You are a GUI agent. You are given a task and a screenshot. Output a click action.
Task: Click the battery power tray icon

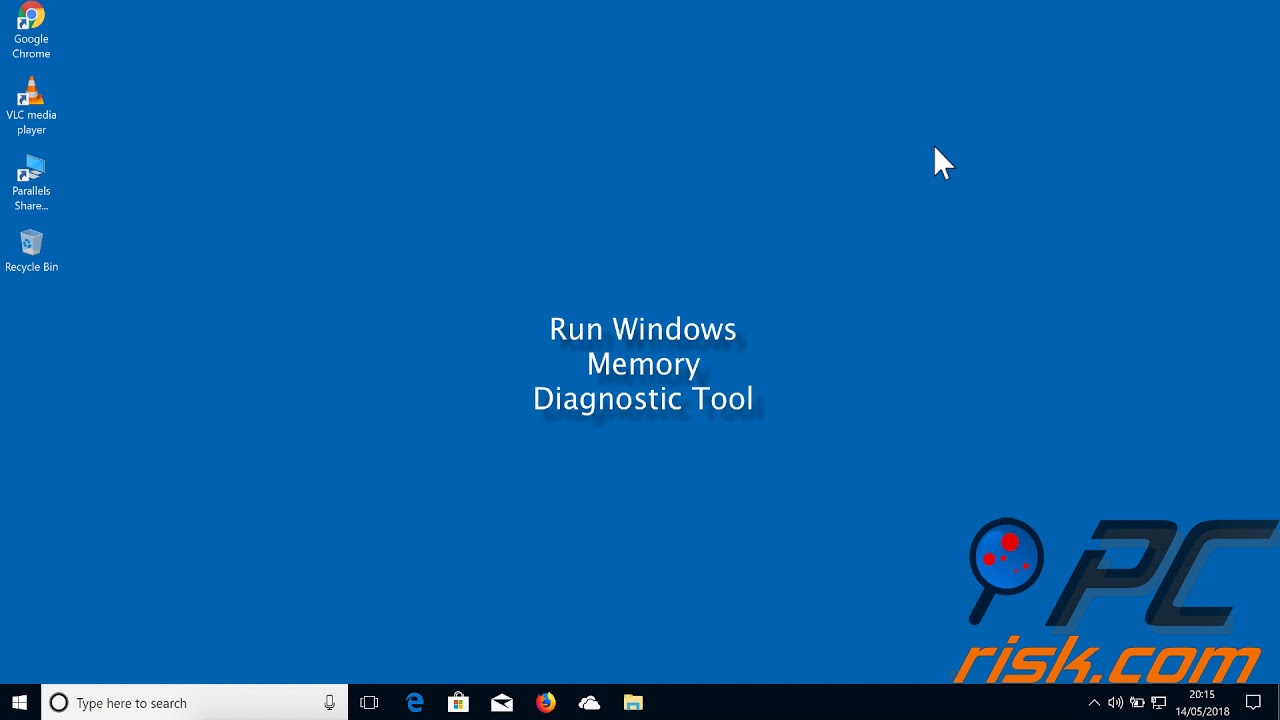tap(1137, 703)
